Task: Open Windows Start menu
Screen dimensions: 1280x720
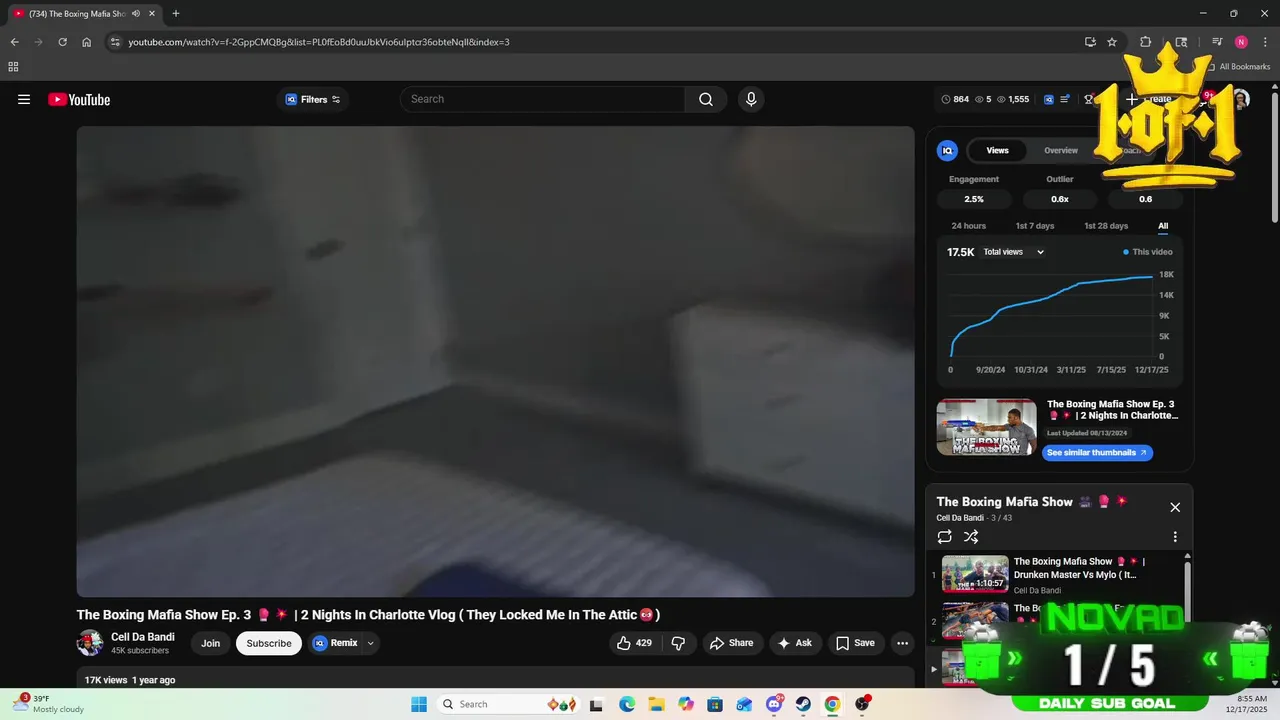Action: tap(418, 704)
